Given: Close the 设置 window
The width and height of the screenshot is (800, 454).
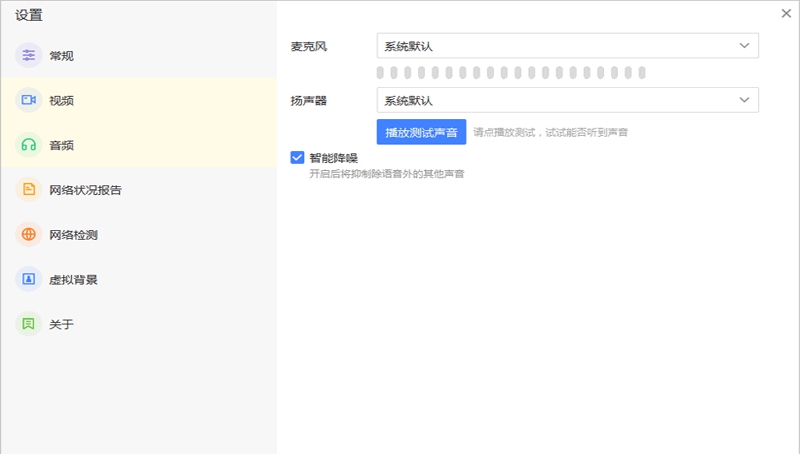Looking at the screenshot, I should pyautogui.click(x=786, y=14).
